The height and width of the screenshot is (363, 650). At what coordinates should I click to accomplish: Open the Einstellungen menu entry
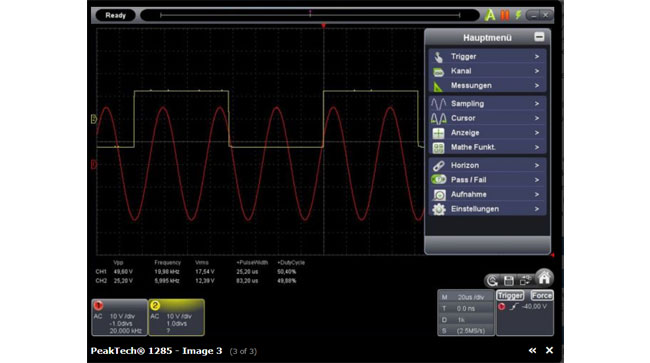(x=488, y=209)
